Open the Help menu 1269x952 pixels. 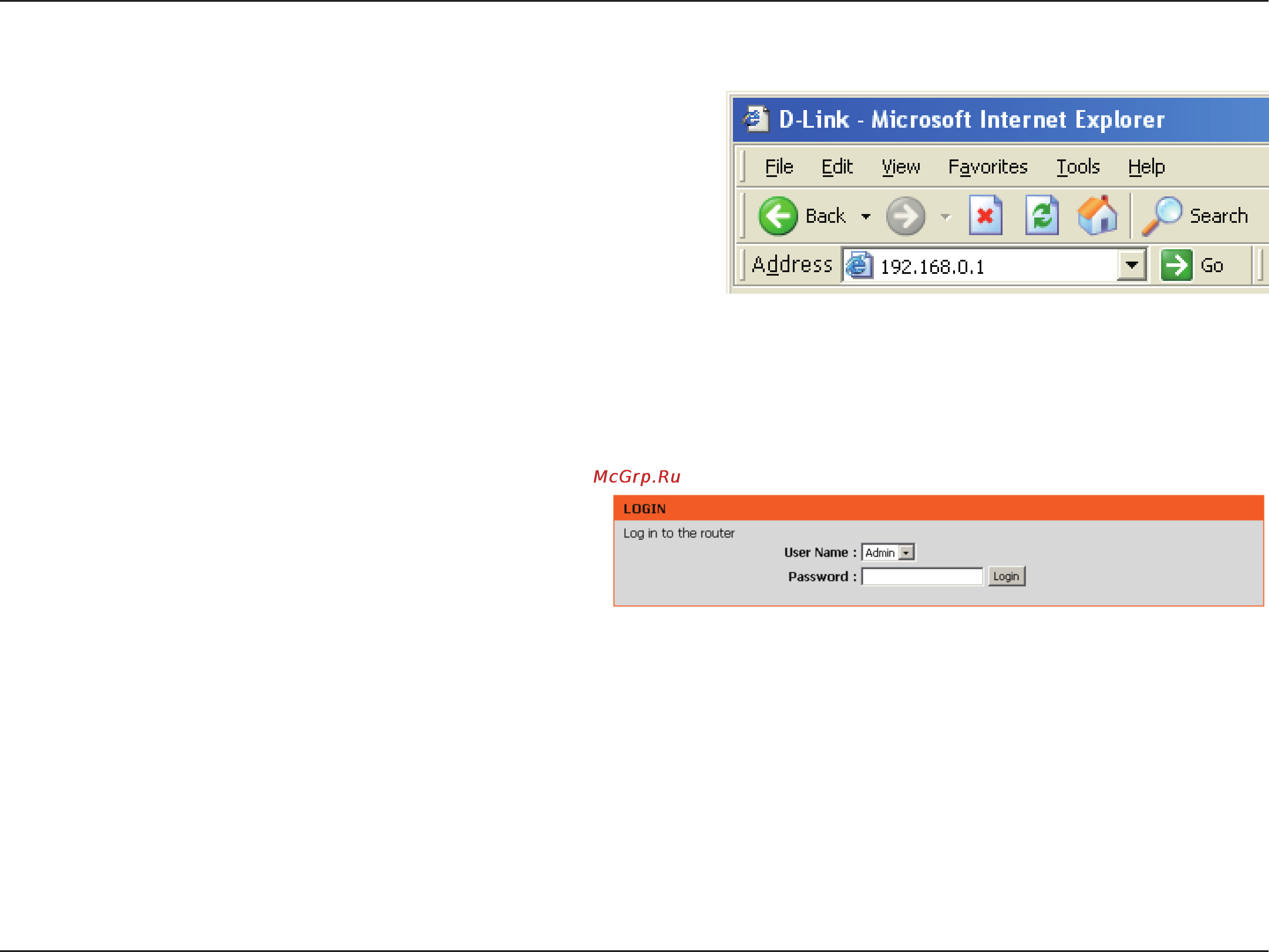[1146, 167]
